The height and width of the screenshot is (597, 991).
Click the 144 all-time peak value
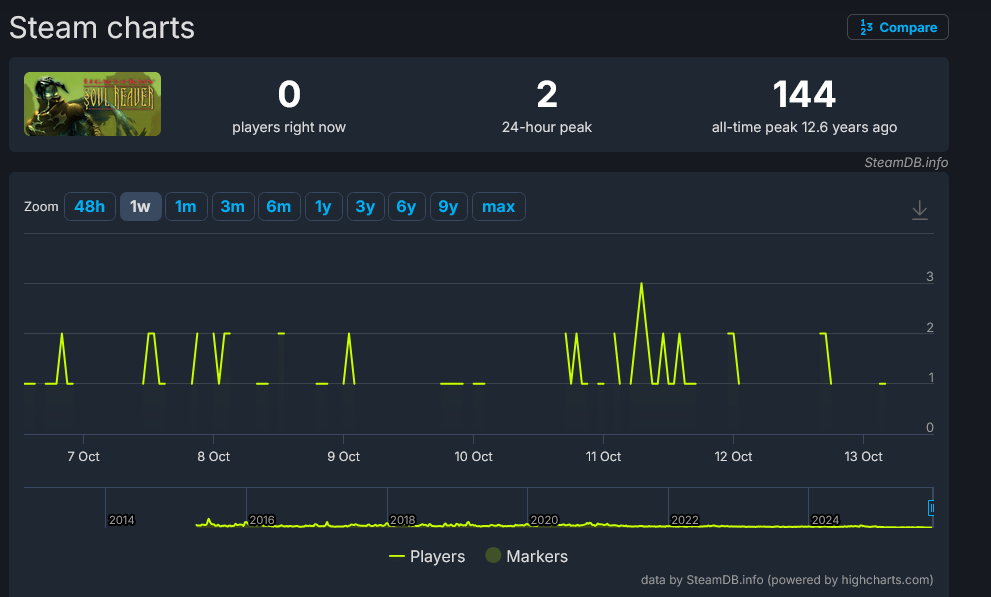click(x=804, y=95)
